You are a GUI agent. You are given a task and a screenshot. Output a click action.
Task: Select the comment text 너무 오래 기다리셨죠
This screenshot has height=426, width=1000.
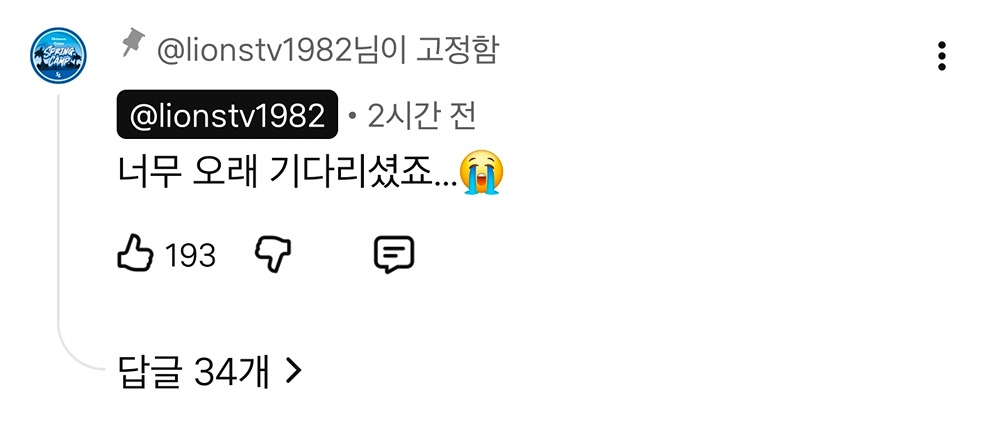click(275, 173)
